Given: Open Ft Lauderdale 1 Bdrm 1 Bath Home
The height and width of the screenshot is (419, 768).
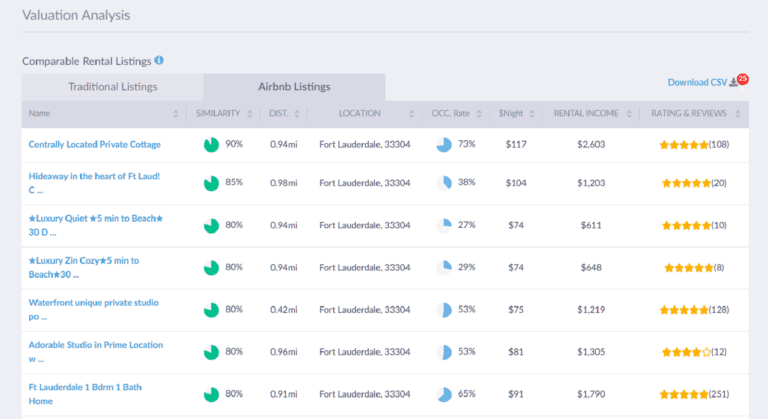Looking at the screenshot, I should click(87, 393).
